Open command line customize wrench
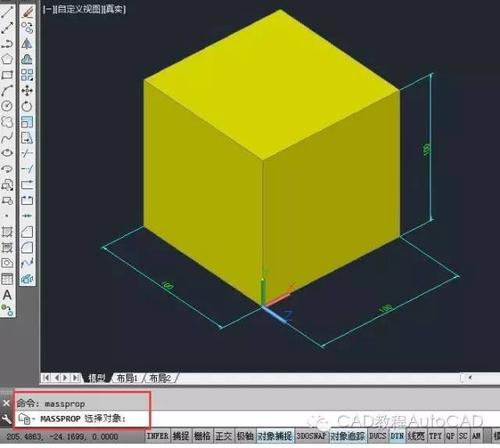The height and width of the screenshot is (448, 500). coord(6,418)
